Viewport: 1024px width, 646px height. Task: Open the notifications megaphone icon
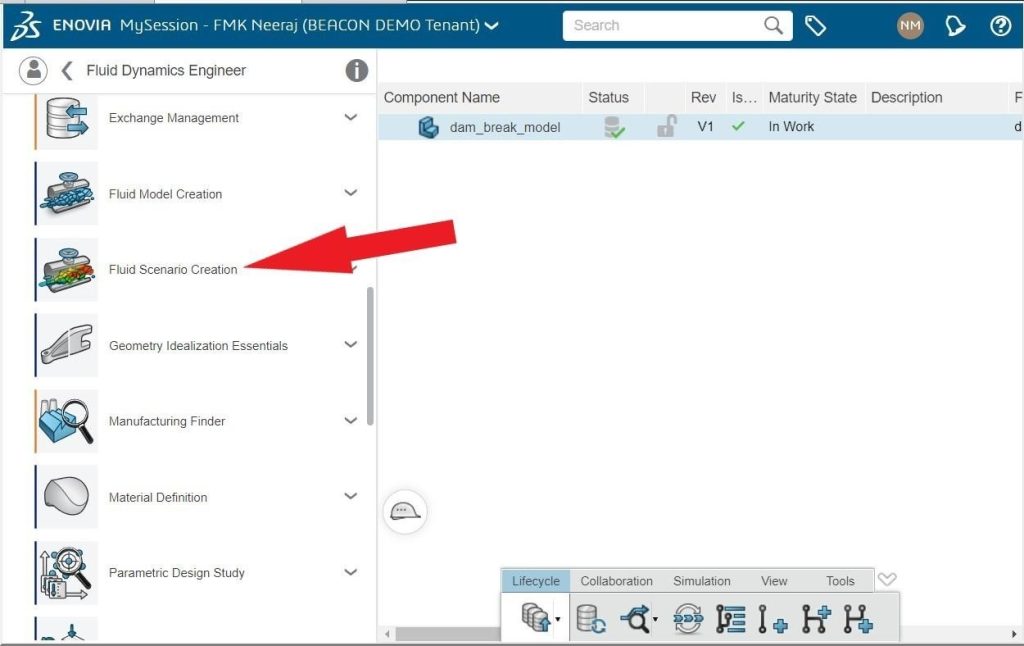tap(955, 25)
